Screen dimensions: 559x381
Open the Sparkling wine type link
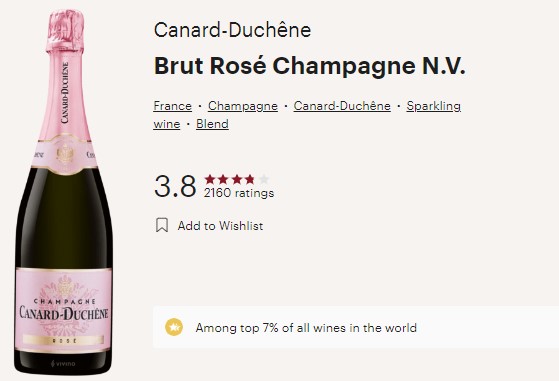coord(434,106)
